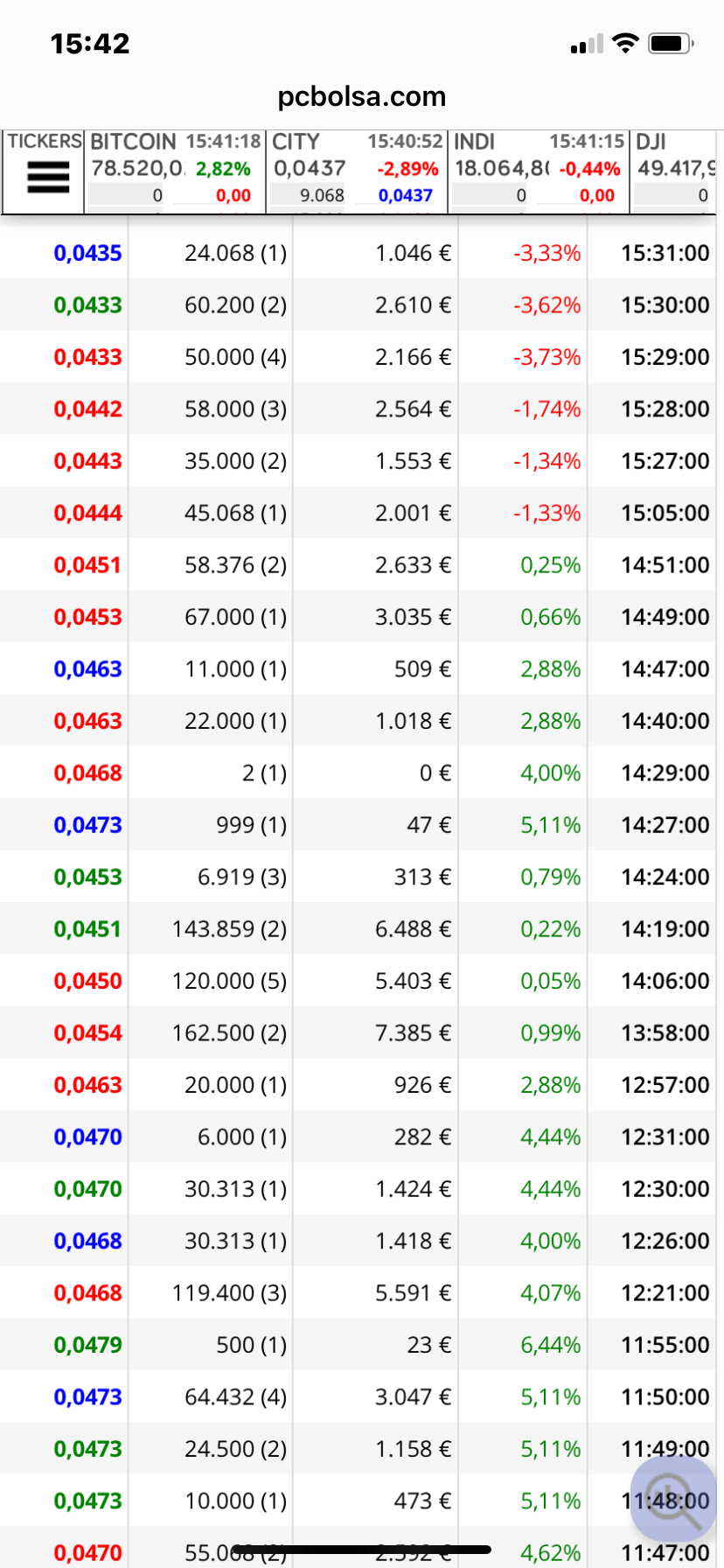Select time 15:30:00
The image size is (724, 1568).
[x=665, y=305]
